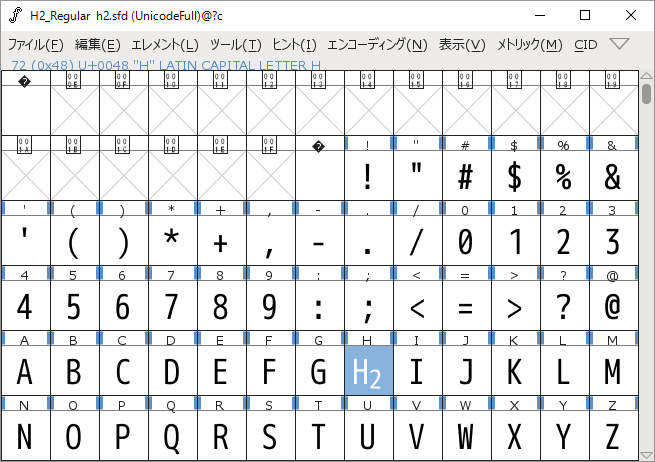Select the letter L glyph cell

(x=565, y=371)
